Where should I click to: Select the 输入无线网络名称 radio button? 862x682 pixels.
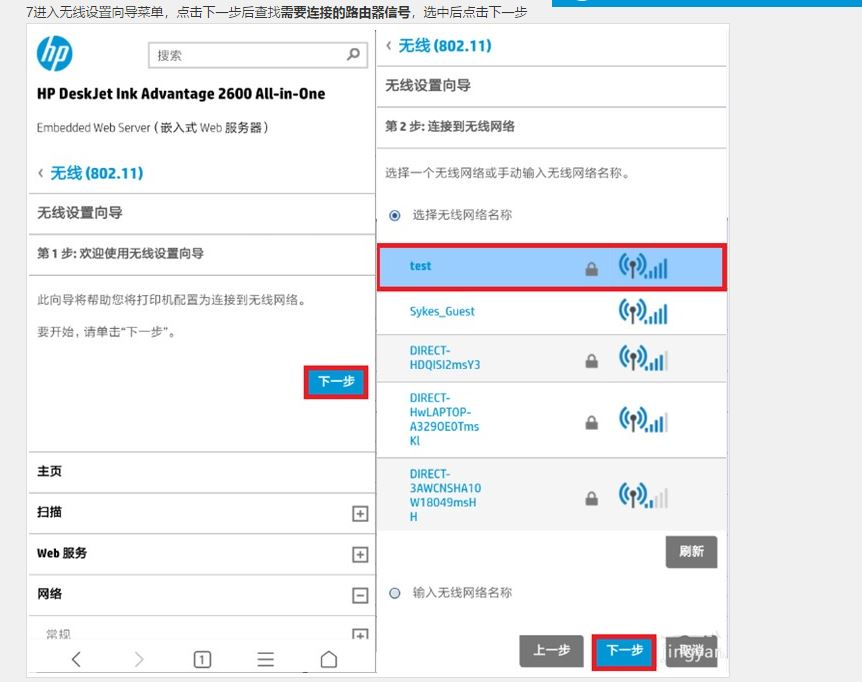click(395, 593)
